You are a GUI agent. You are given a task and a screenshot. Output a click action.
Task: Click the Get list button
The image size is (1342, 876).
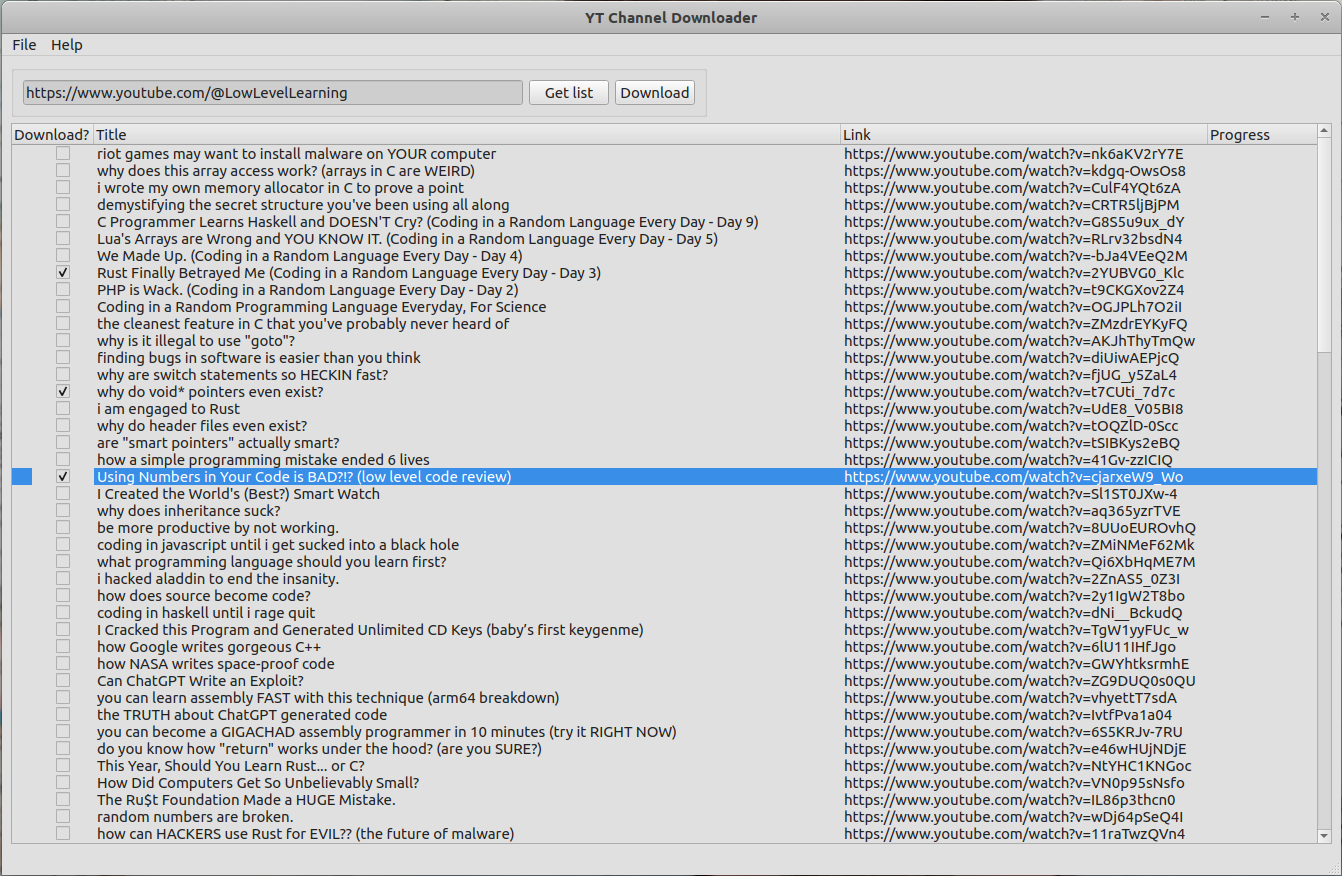568,92
